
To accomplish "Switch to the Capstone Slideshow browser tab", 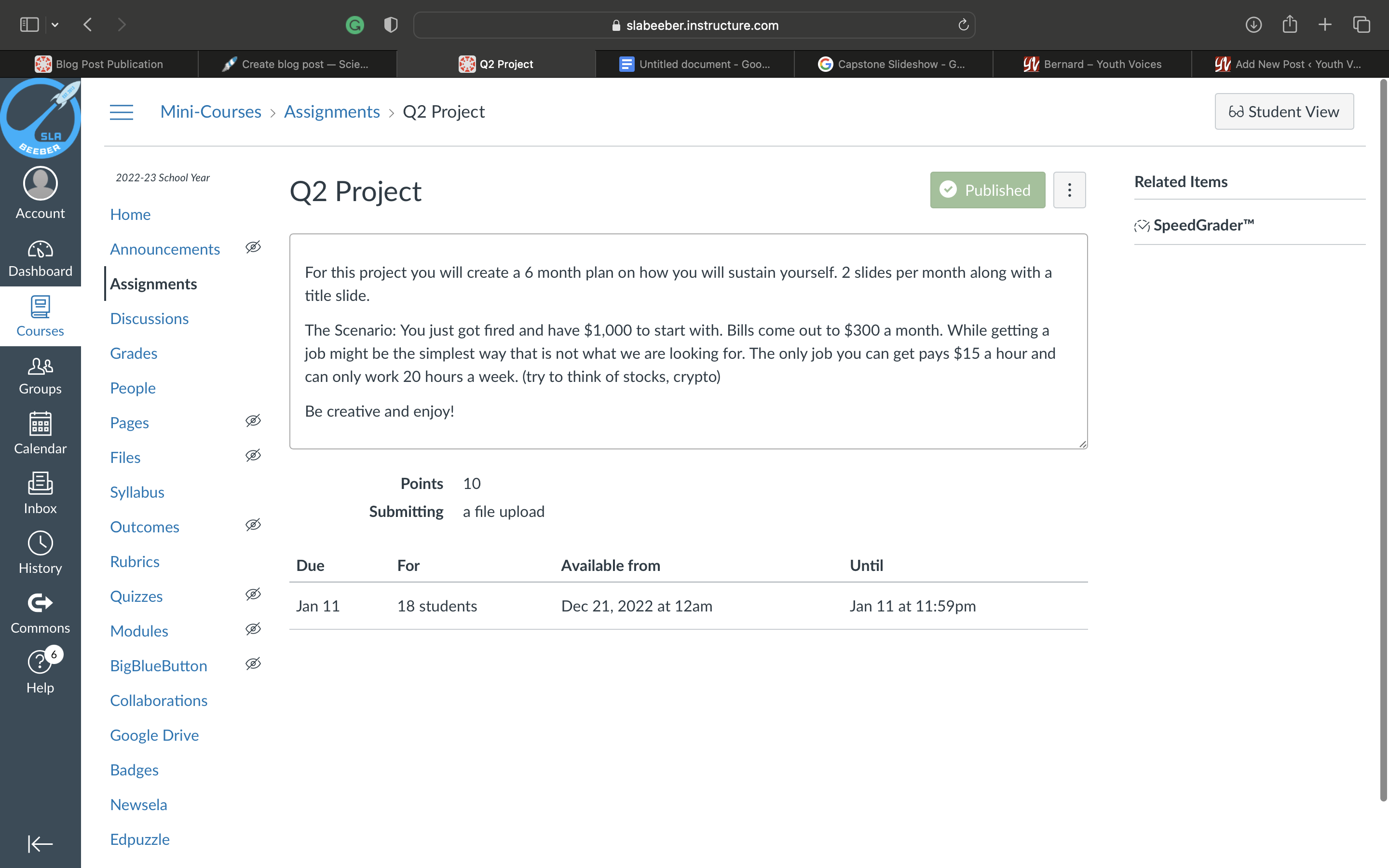I will [893, 64].
